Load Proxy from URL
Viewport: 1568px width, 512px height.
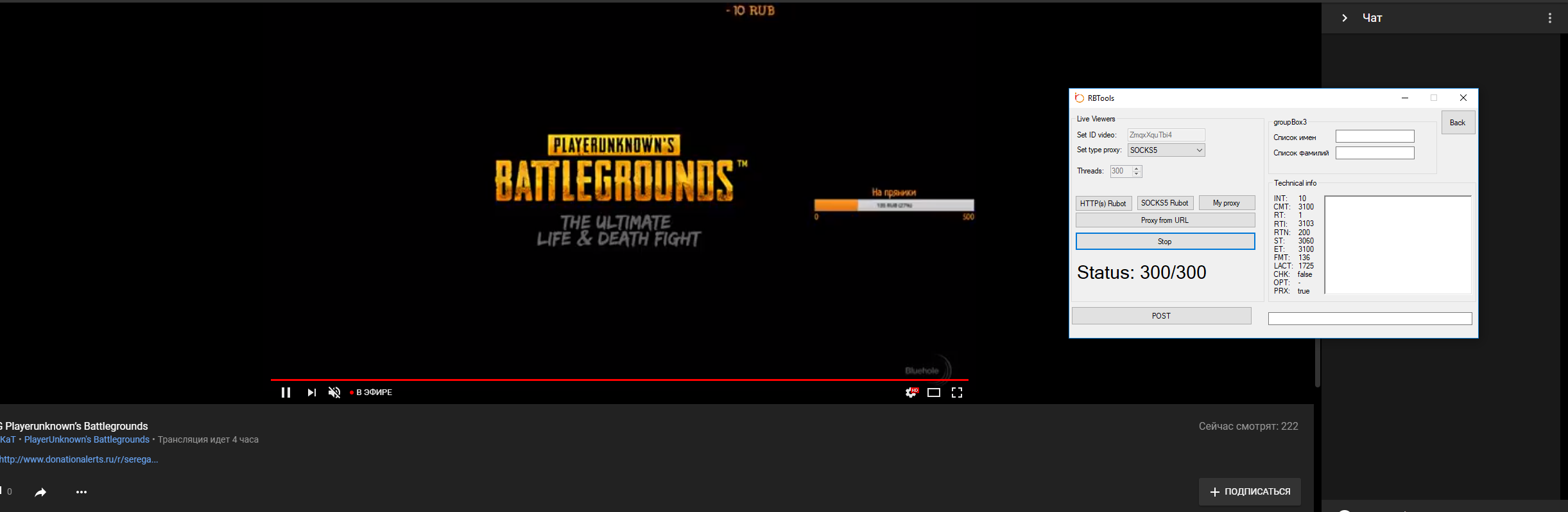pos(1164,220)
